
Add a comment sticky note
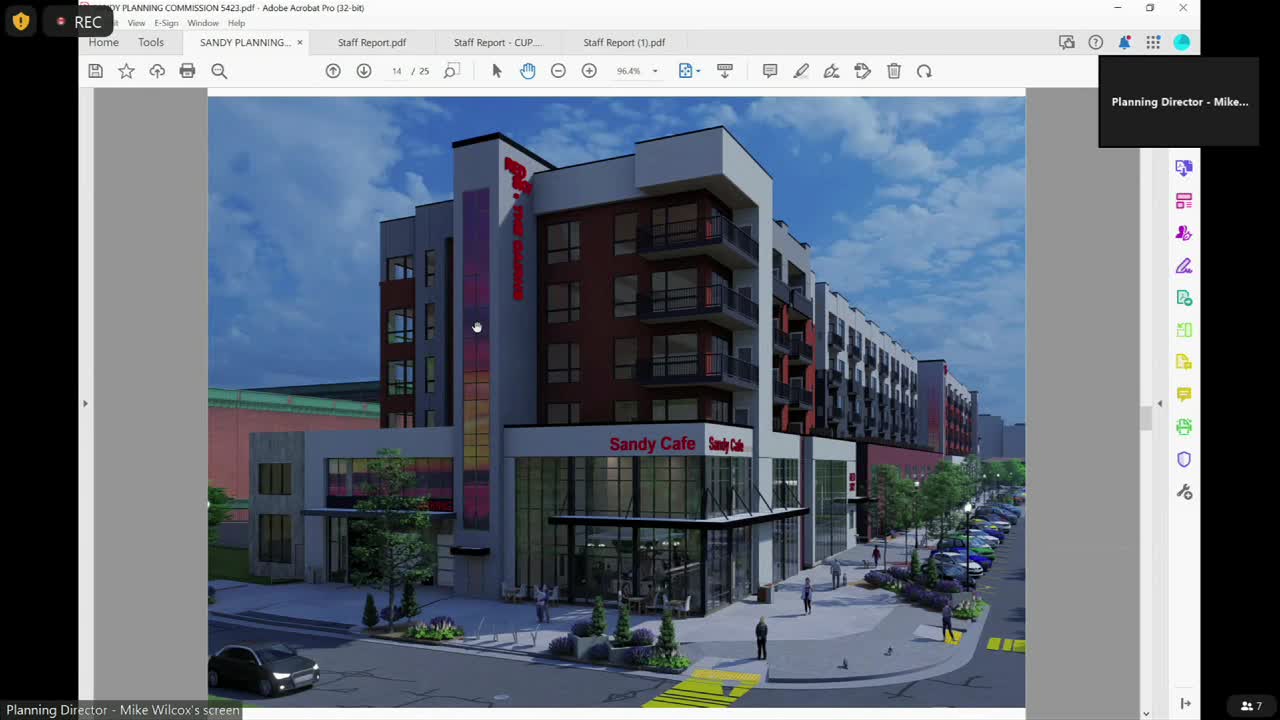[x=770, y=71]
